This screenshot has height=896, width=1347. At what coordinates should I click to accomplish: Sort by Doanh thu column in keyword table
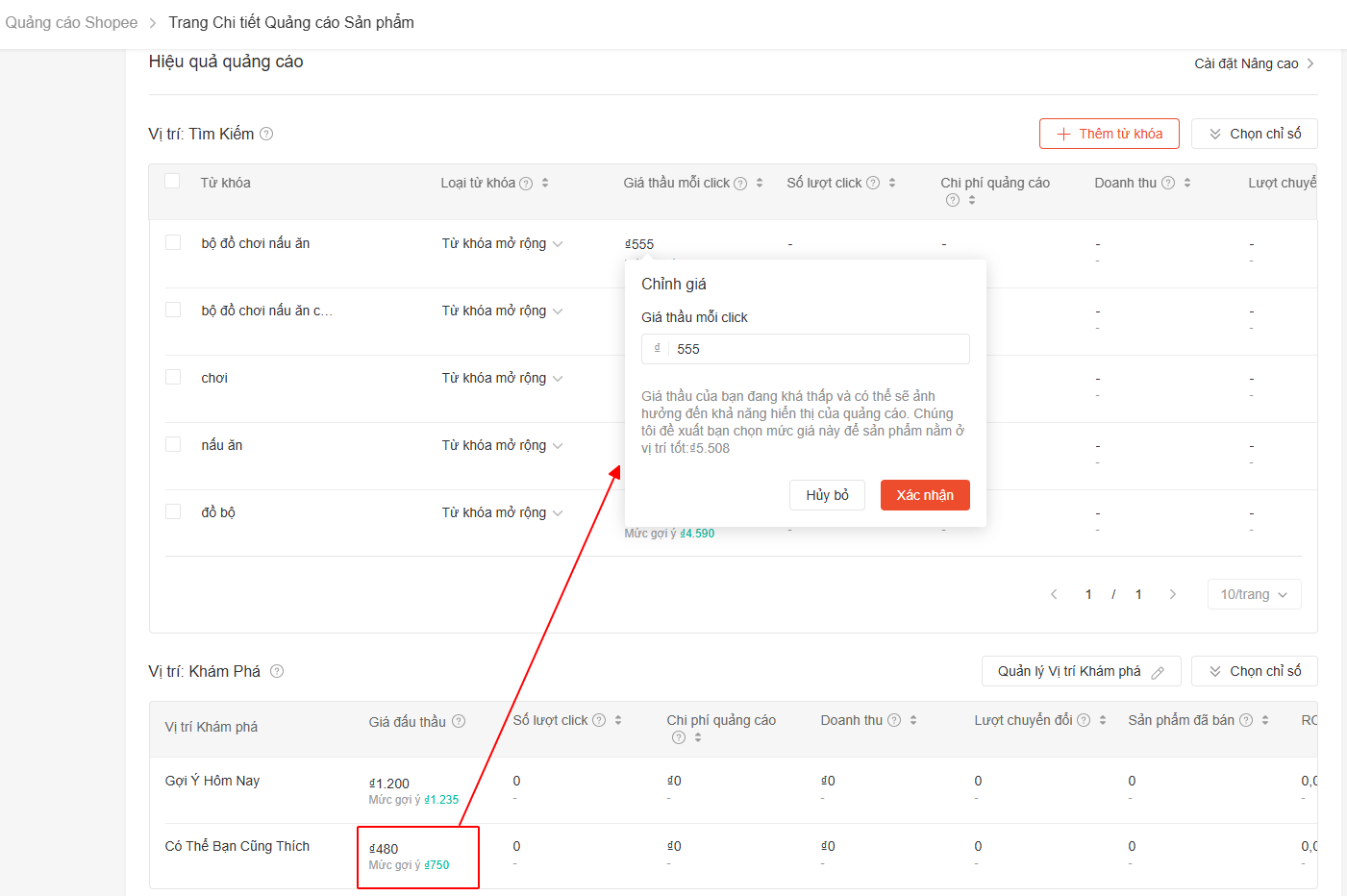coord(1187,183)
